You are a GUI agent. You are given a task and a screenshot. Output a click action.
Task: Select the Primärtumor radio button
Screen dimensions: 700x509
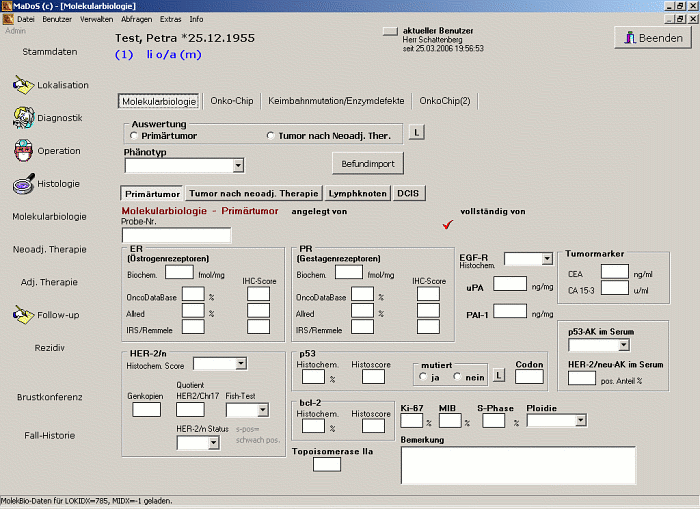pos(134,135)
